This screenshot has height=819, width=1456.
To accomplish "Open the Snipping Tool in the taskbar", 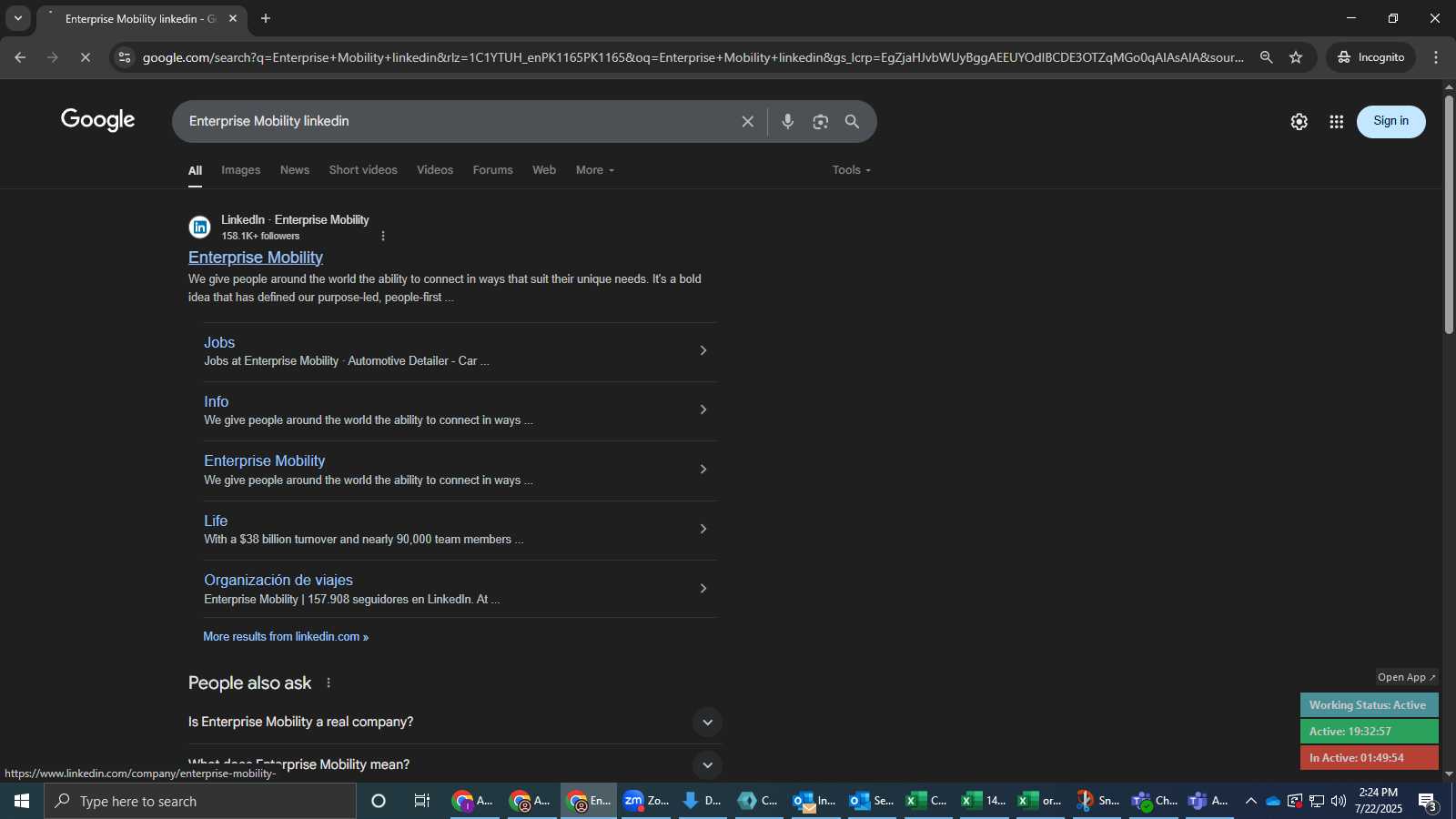I will 1097,801.
